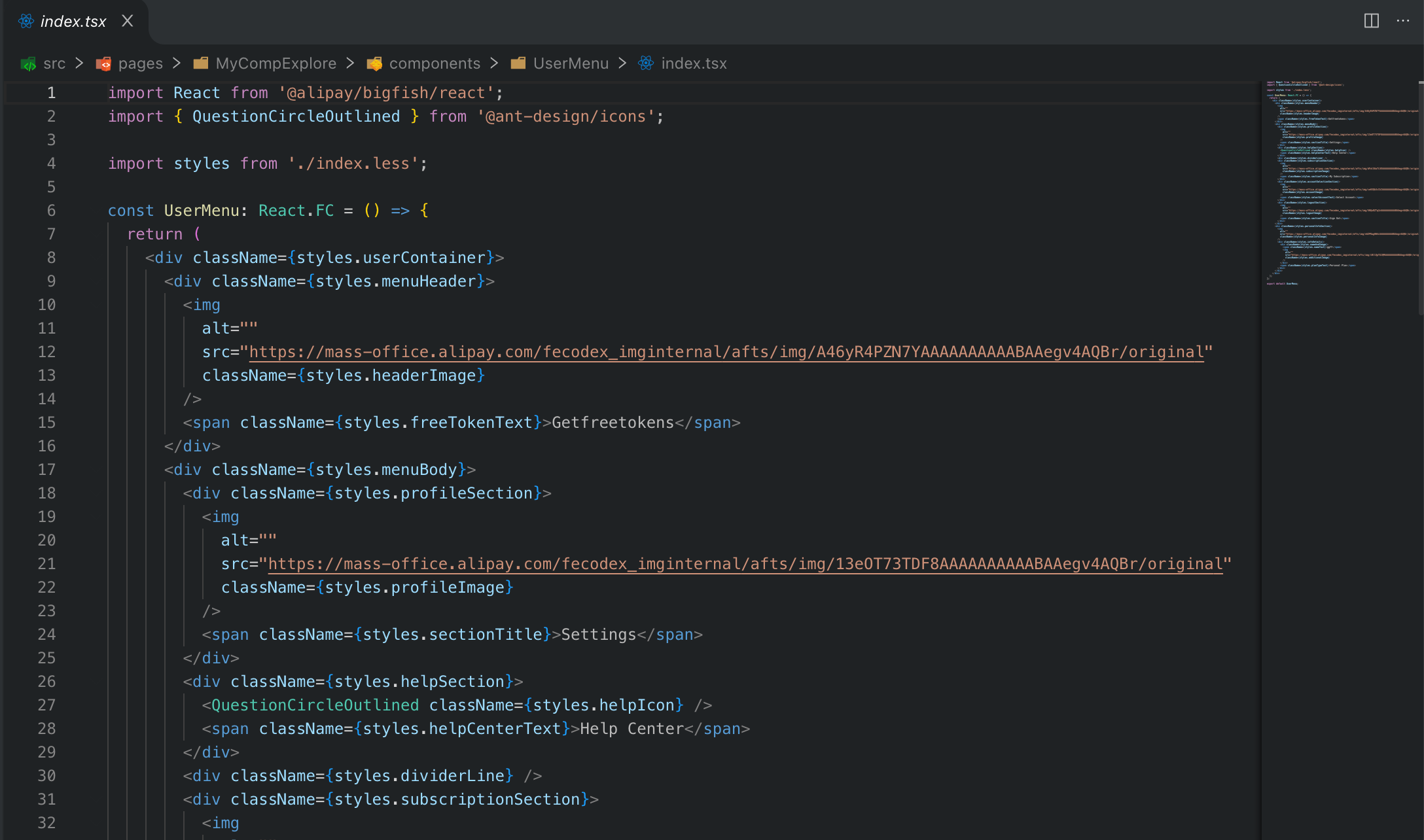
Task: Click the pages folder icon in breadcrumbs
Action: (103, 63)
